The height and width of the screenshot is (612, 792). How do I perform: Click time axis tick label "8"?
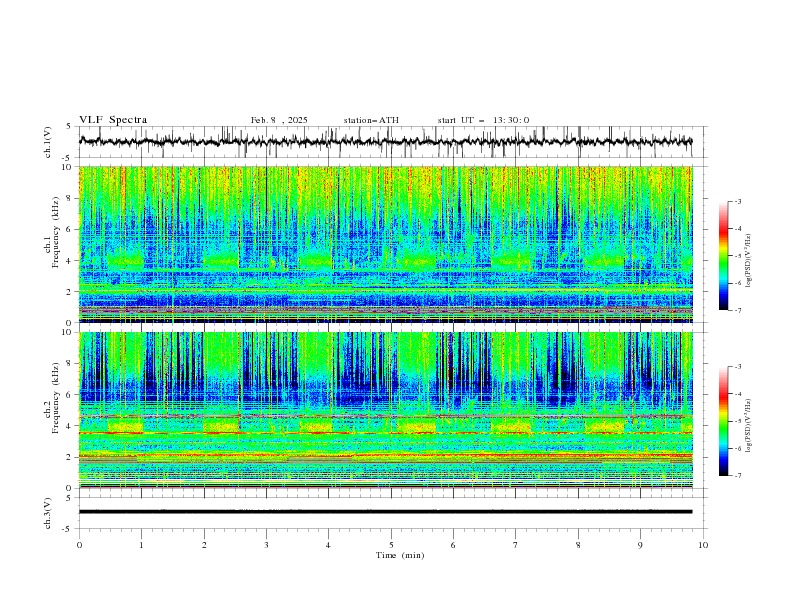pos(578,545)
